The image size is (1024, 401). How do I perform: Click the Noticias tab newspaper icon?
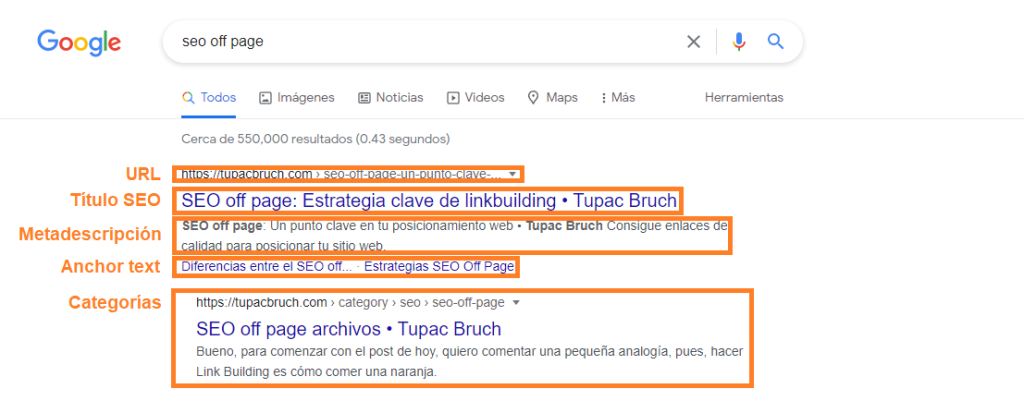point(364,98)
